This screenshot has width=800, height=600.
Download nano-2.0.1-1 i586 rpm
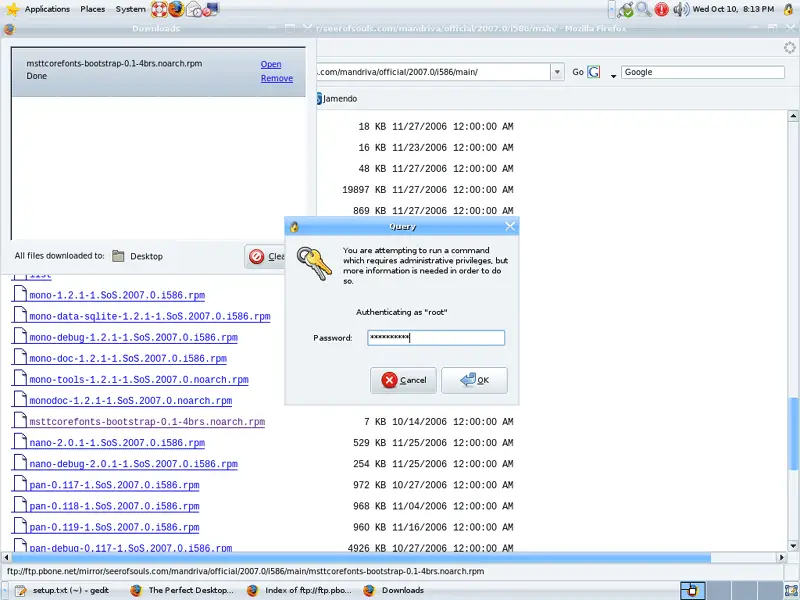(x=117, y=443)
